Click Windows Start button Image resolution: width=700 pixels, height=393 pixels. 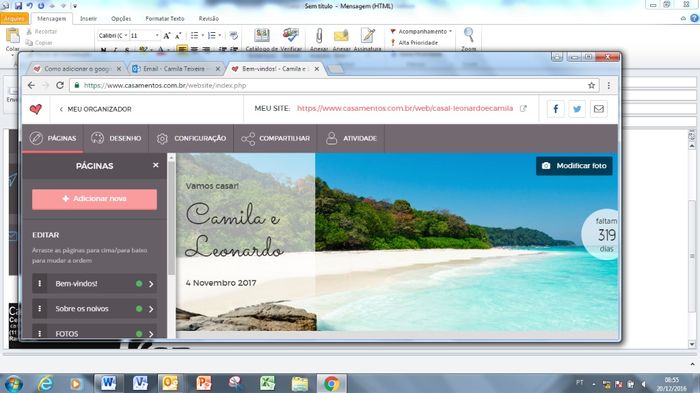(13, 383)
